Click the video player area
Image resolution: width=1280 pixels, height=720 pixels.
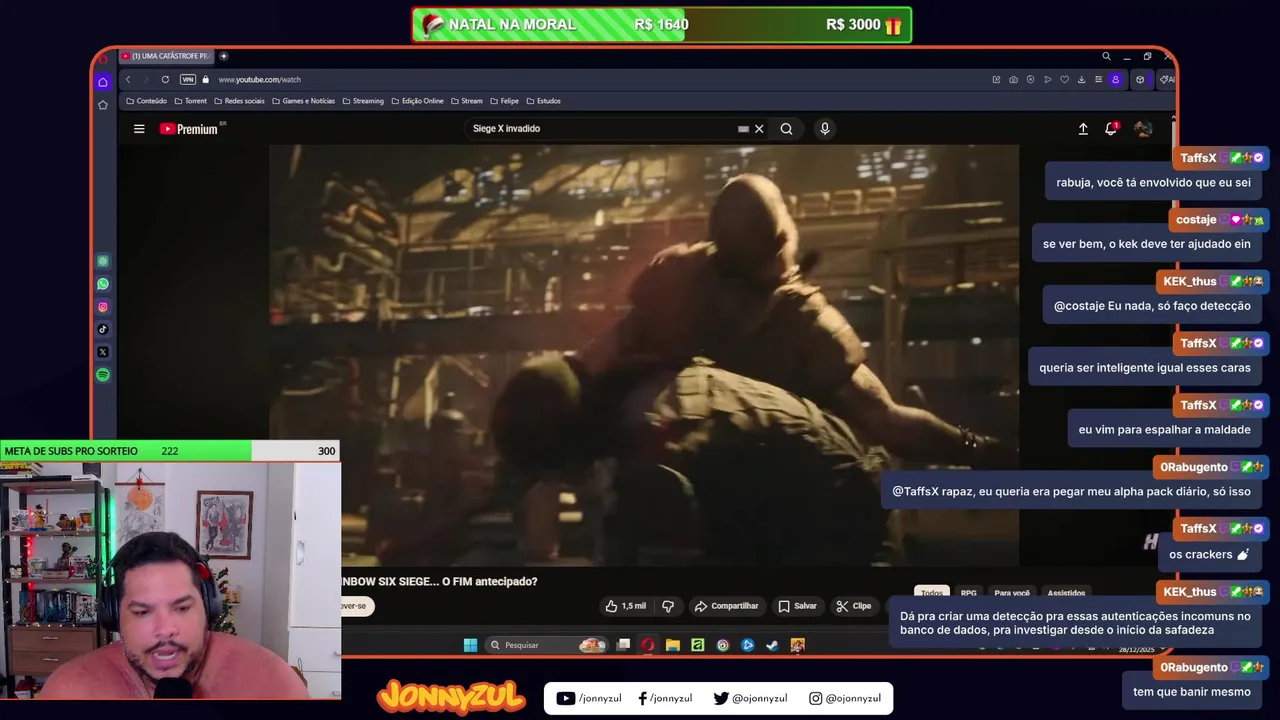tap(644, 356)
